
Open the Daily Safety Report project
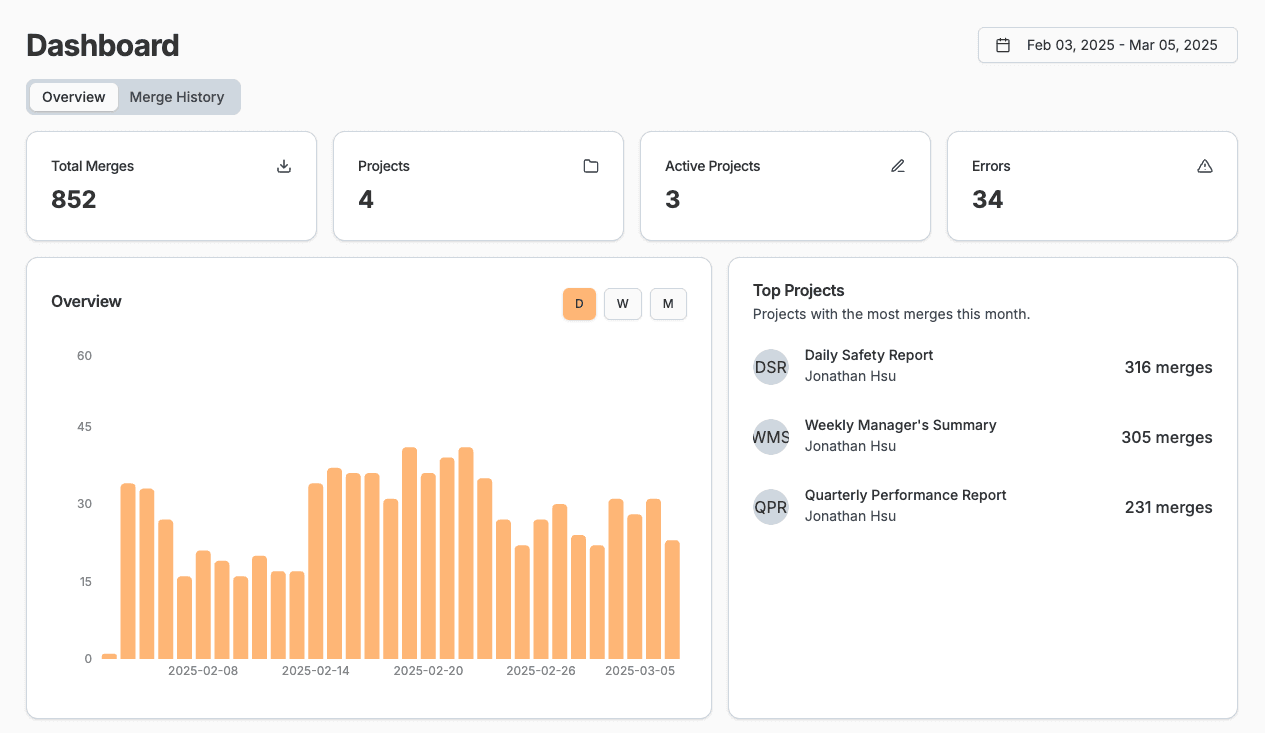869,355
